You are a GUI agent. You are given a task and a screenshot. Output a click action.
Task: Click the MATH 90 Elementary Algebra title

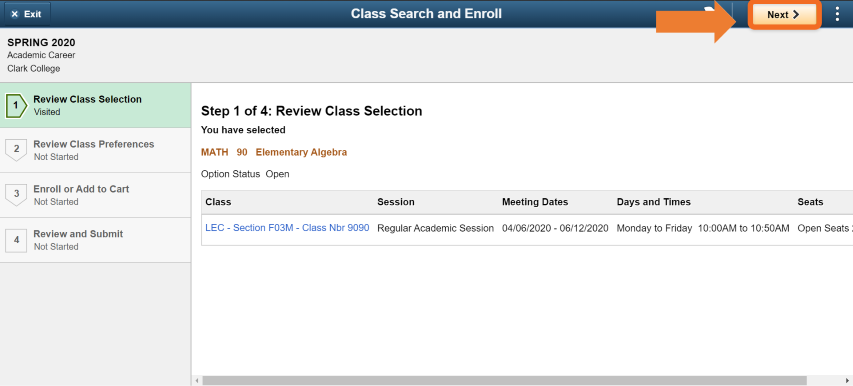click(274, 152)
